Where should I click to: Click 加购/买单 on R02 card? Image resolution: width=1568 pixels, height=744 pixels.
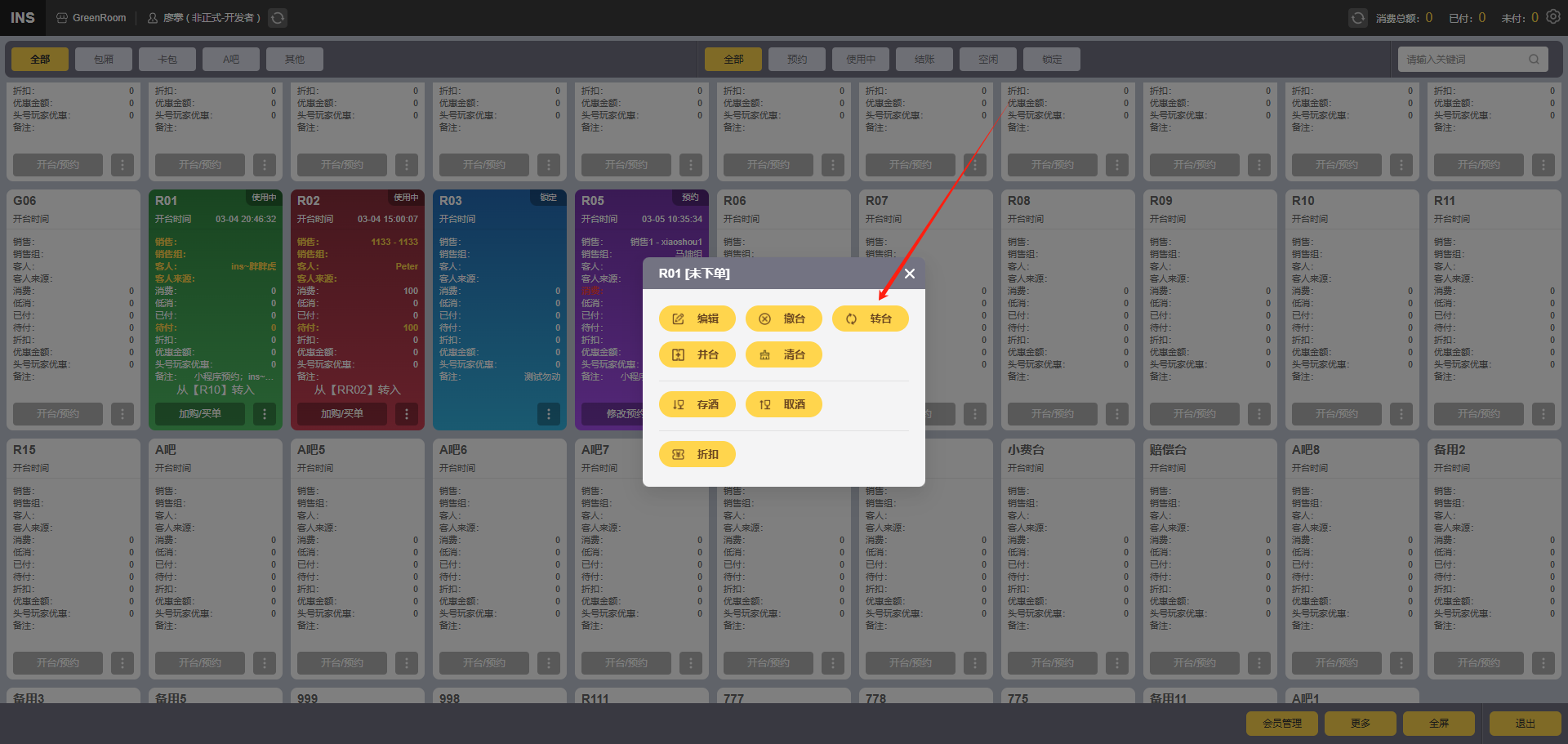coord(342,414)
